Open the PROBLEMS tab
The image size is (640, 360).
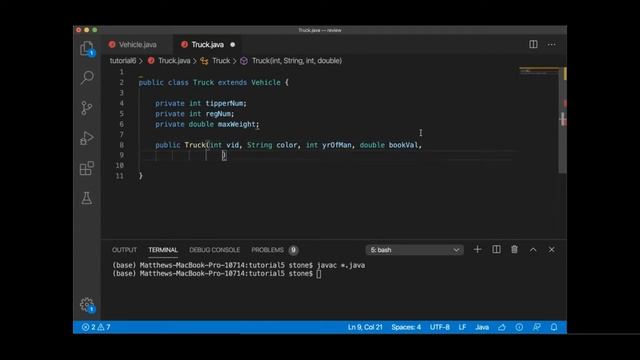[x=267, y=250]
